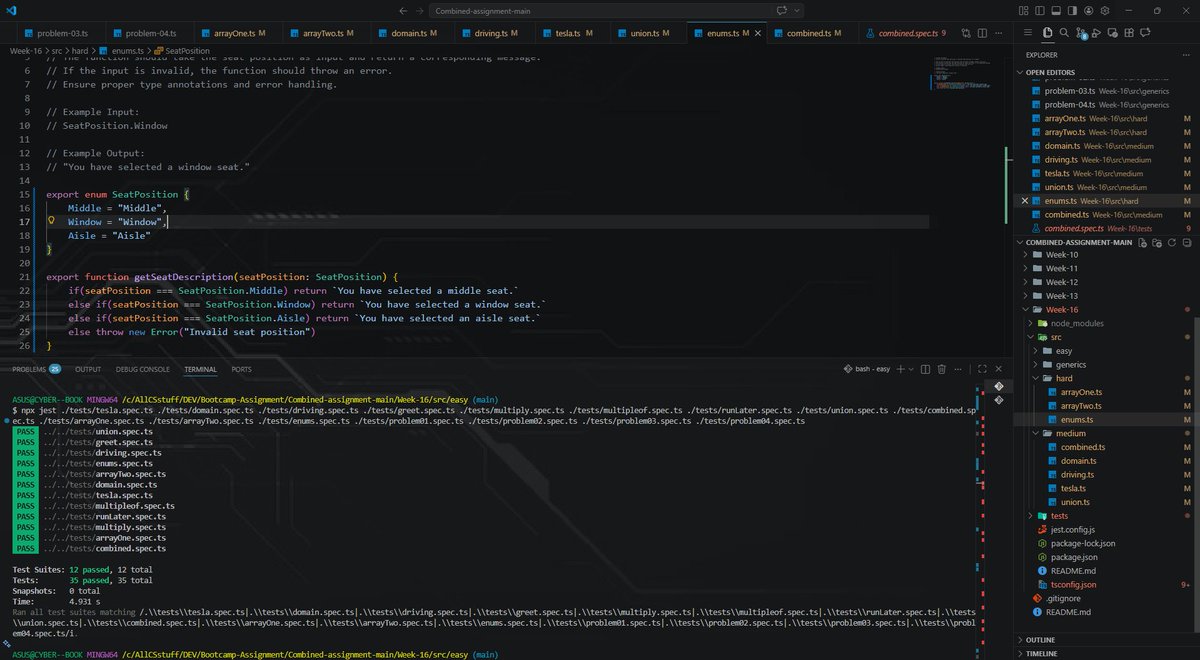Select first bash terminal in terminal list

(x=998, y=386)
